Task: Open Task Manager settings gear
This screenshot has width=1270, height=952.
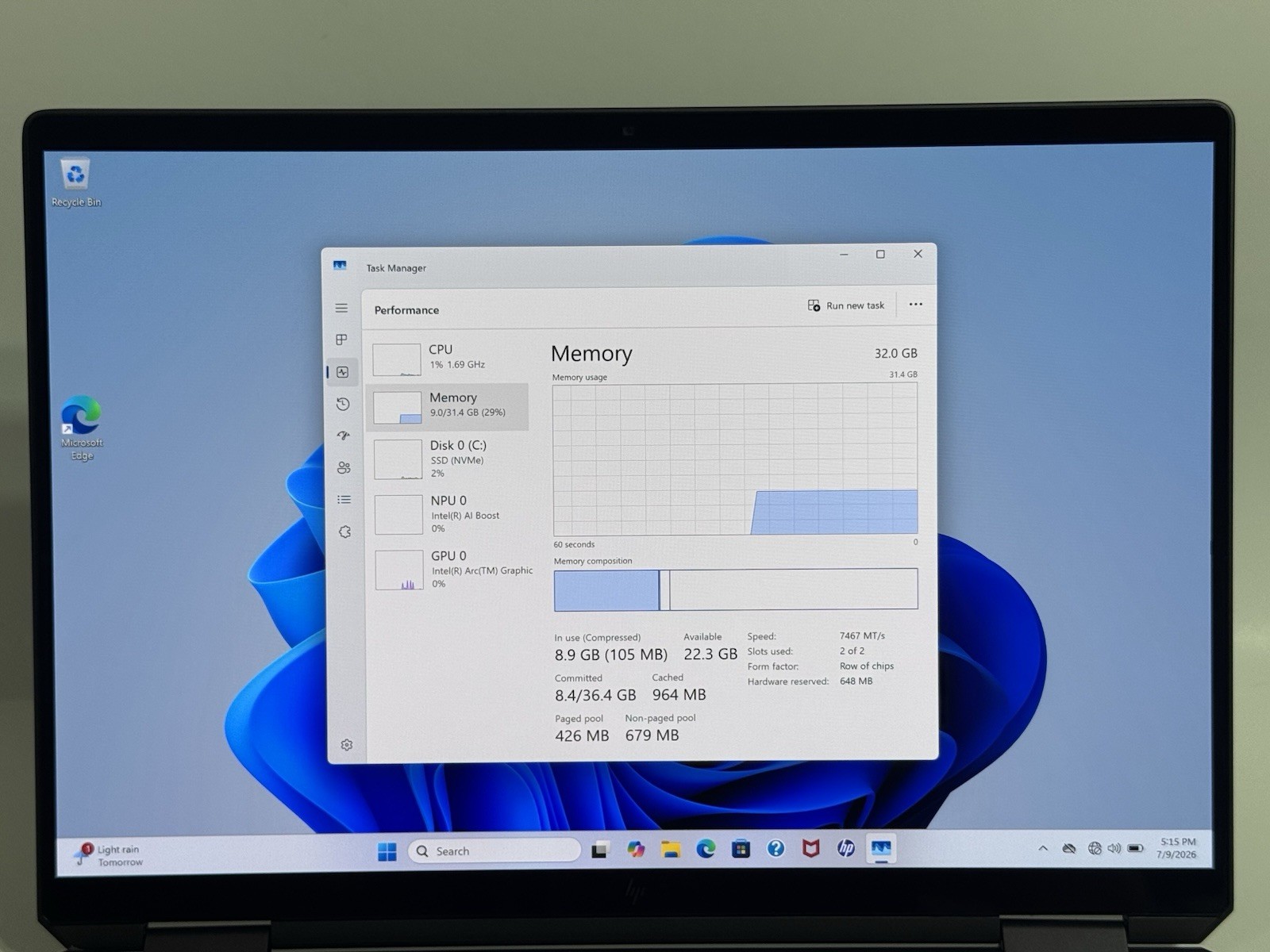Action: (347, 744)
